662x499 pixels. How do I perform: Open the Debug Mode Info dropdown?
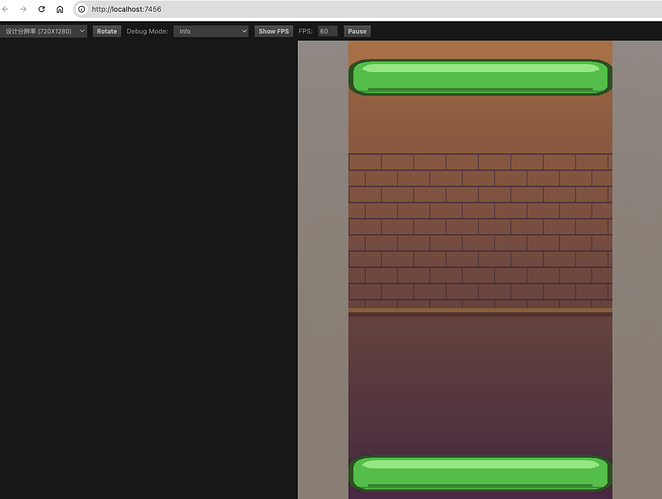211,31
